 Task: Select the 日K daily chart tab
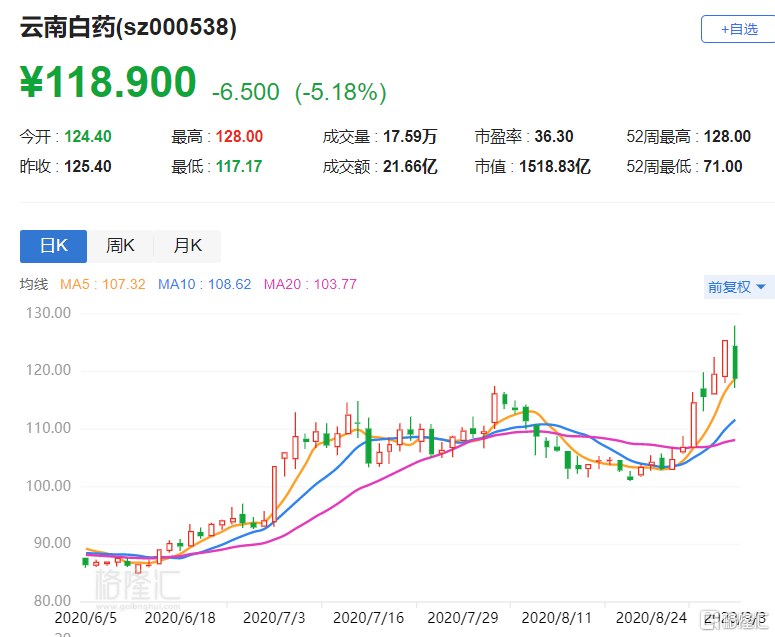point(53,246)
